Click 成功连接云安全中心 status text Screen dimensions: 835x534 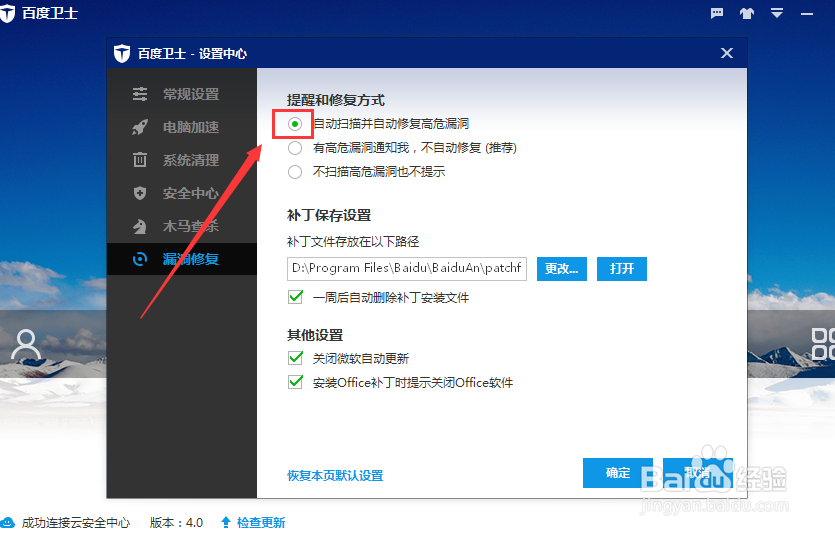tap(76, 523)
